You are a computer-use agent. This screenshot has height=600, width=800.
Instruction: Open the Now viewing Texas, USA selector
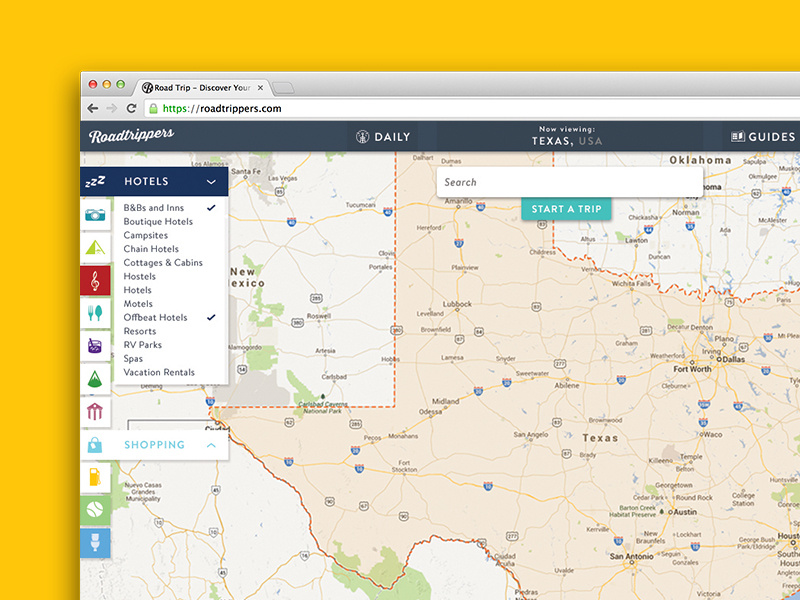coord(568,136)
